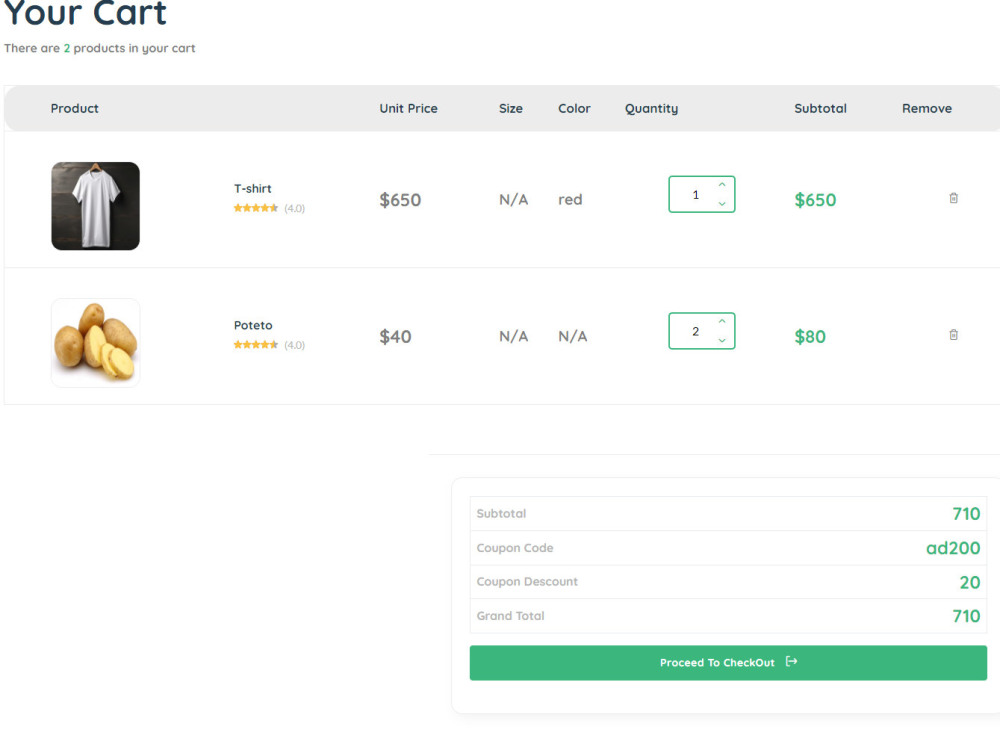1000x750 pixels.
Task: Click the Grand Total label
Action: pos(510,616)
